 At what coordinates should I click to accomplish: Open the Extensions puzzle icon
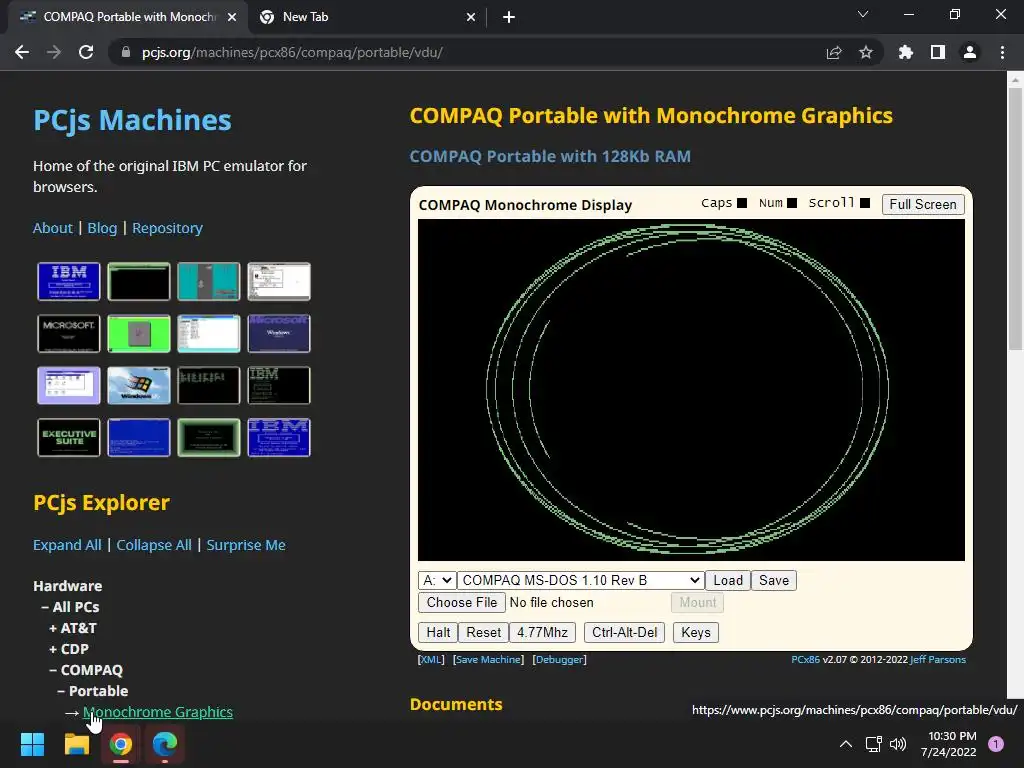click(906, 52)
